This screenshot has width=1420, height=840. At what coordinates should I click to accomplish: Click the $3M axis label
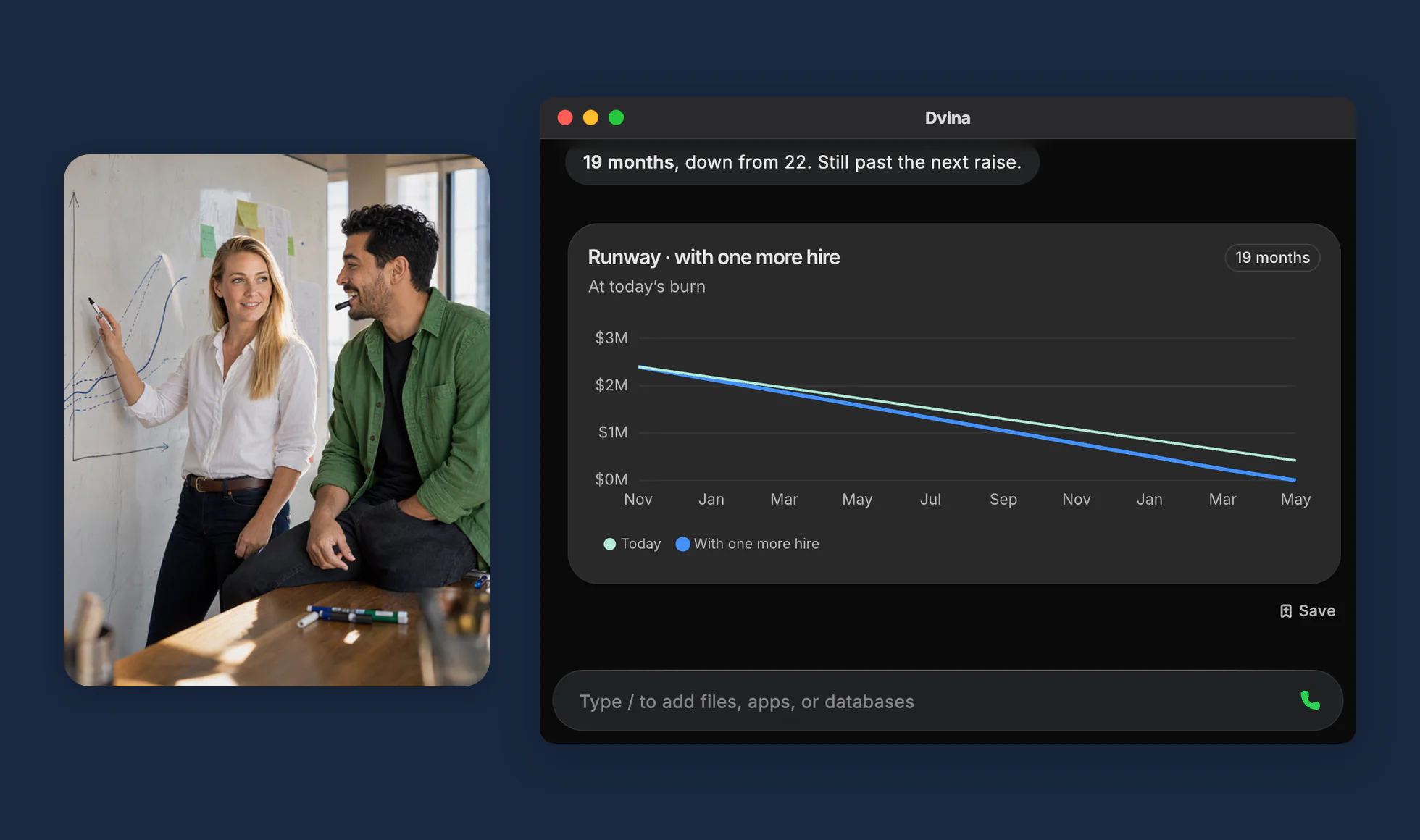click(x=611, y=338)
